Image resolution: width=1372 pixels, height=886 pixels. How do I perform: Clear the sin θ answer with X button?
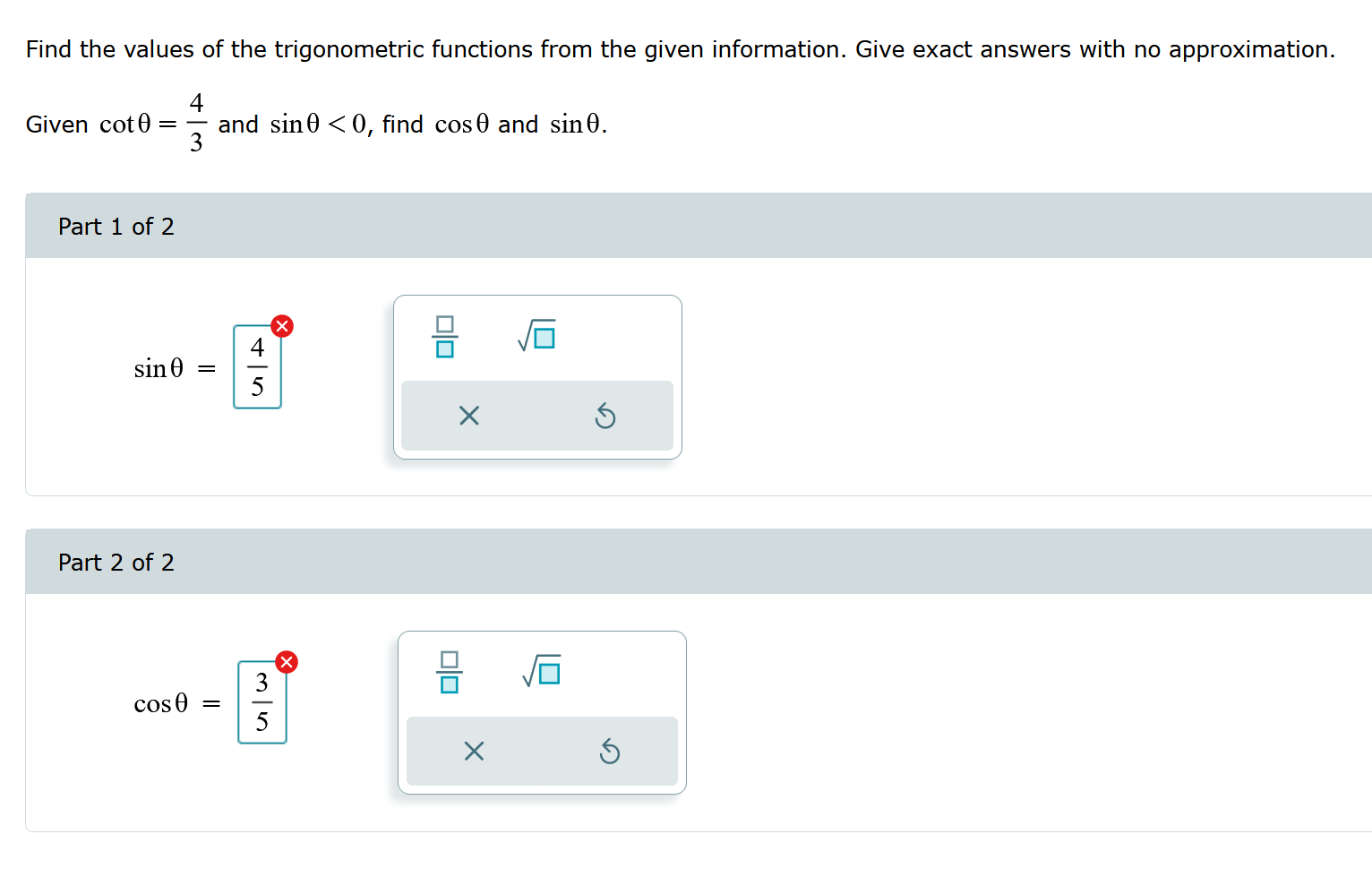[x=469, y=416]
